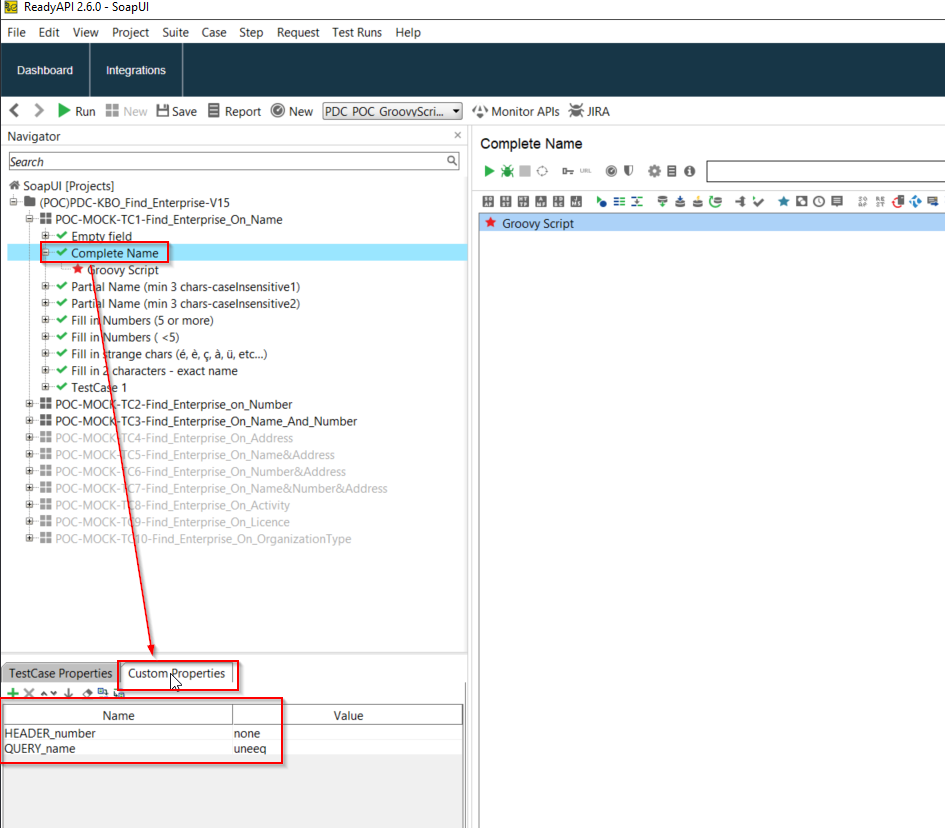Open test case options gear icon
The width and height of the screenshot is (945, 828).
(x=655, y=171)
